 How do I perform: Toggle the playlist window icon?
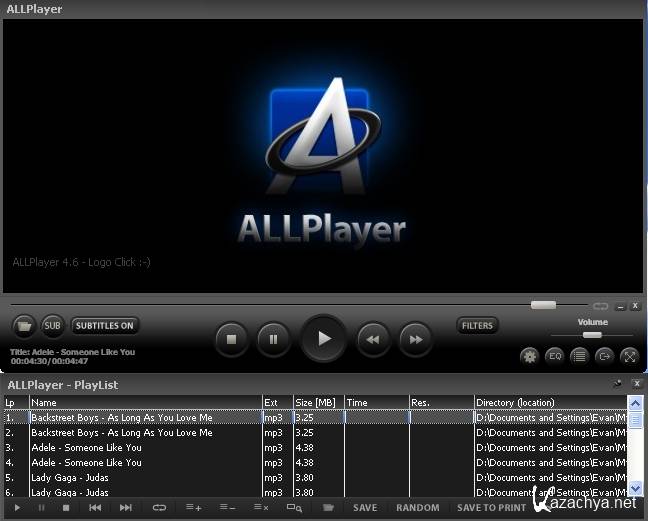pyautogui.click(x=579, y=355)
